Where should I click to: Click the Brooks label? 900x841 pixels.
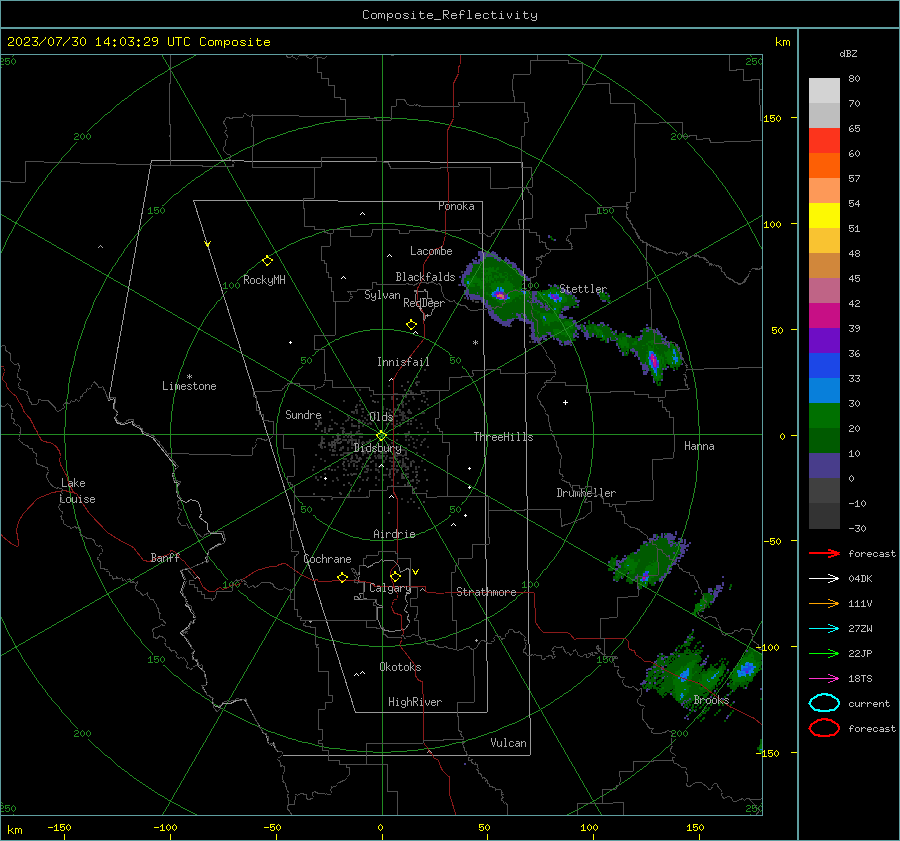coord(711,700)
